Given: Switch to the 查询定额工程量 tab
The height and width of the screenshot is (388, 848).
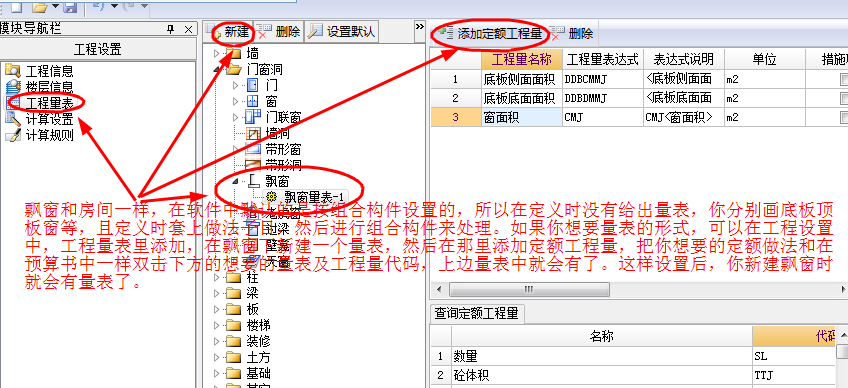Looking at the screenshot, I should [476, 313].
